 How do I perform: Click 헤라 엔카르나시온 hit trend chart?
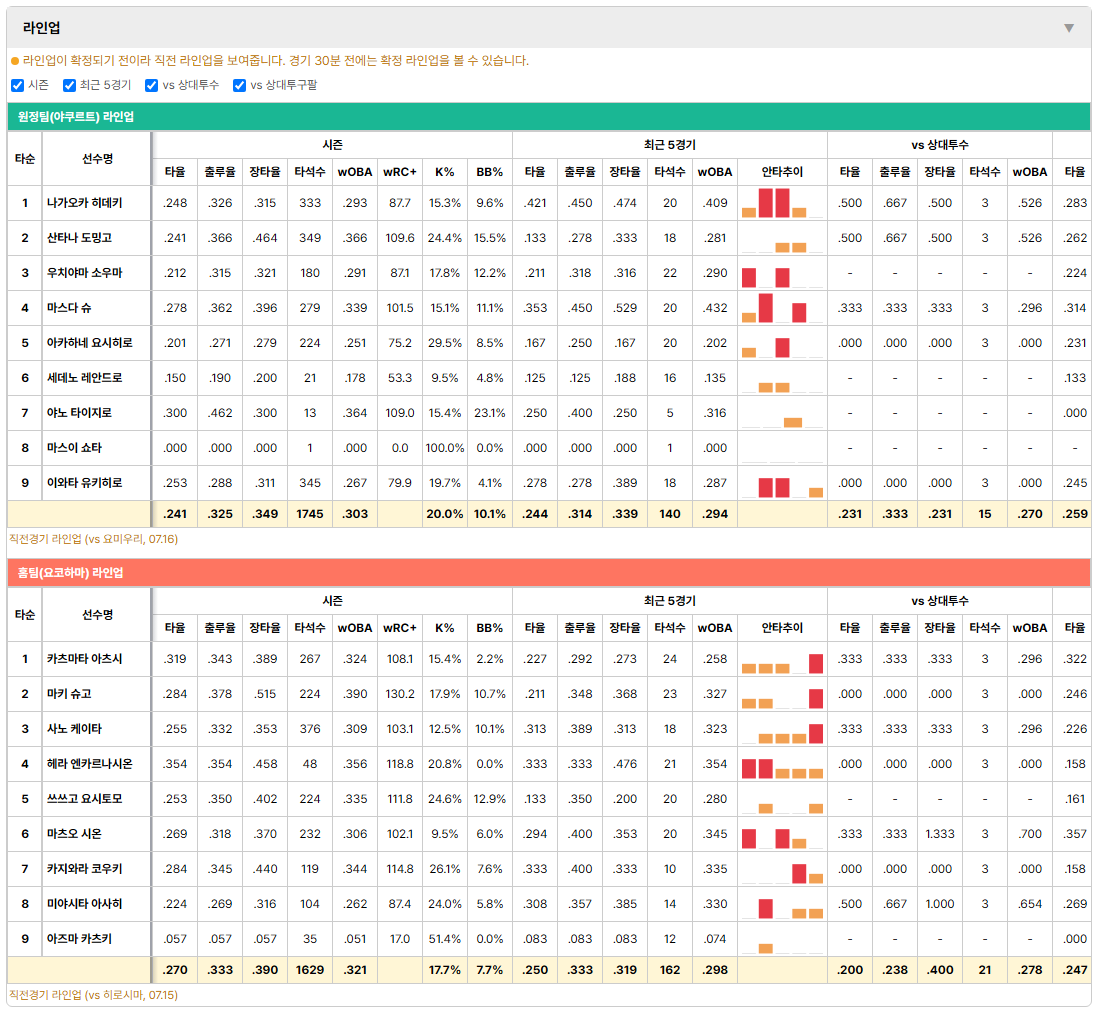(782, 764)
